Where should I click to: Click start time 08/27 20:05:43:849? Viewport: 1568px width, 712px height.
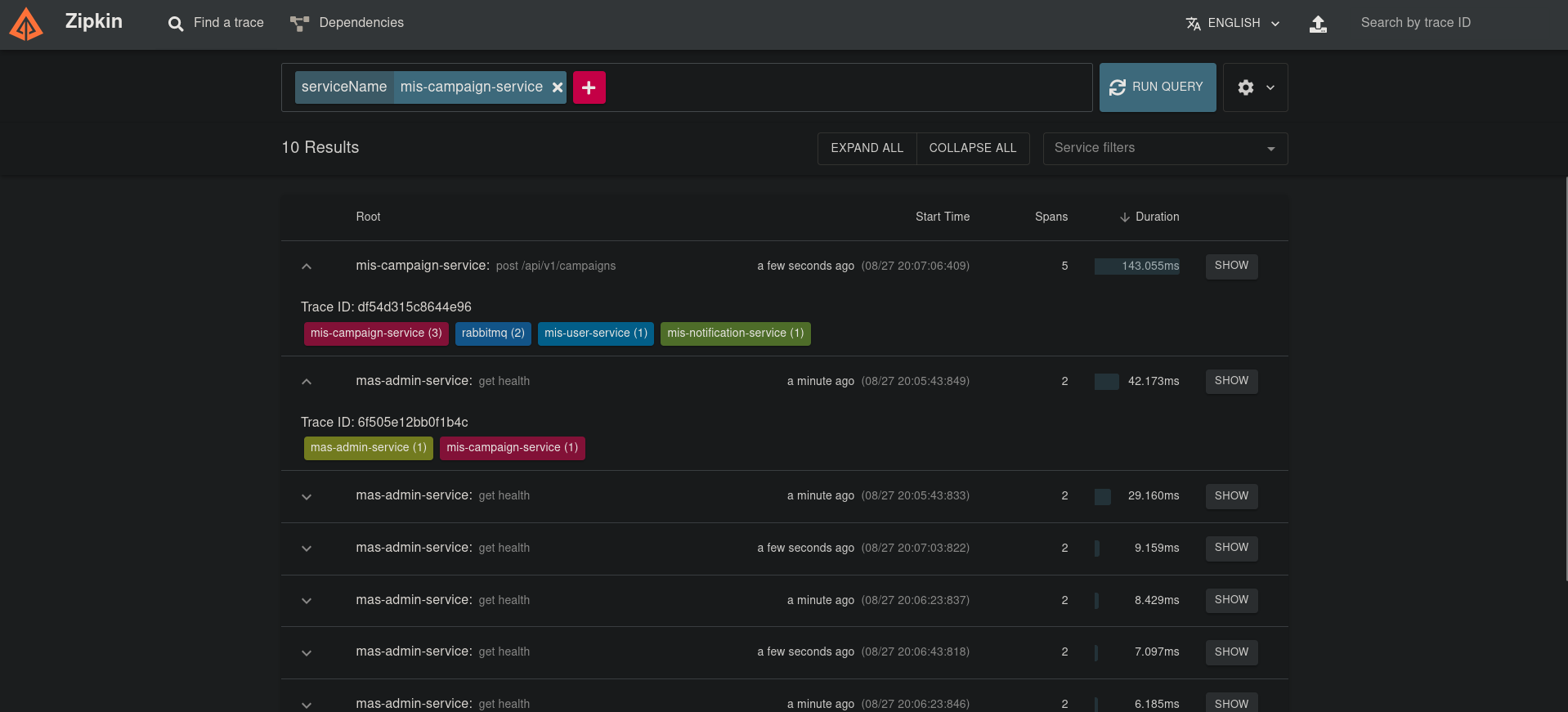916,382
